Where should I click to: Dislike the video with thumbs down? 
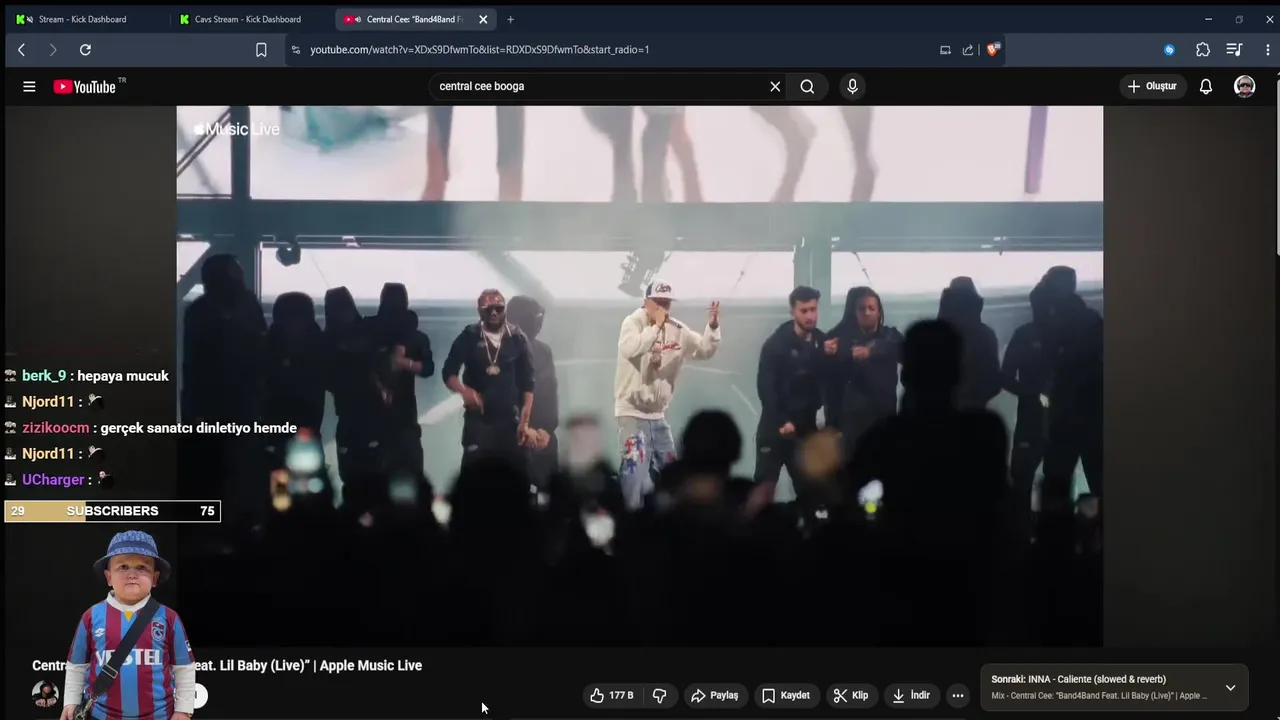point(660,695)
